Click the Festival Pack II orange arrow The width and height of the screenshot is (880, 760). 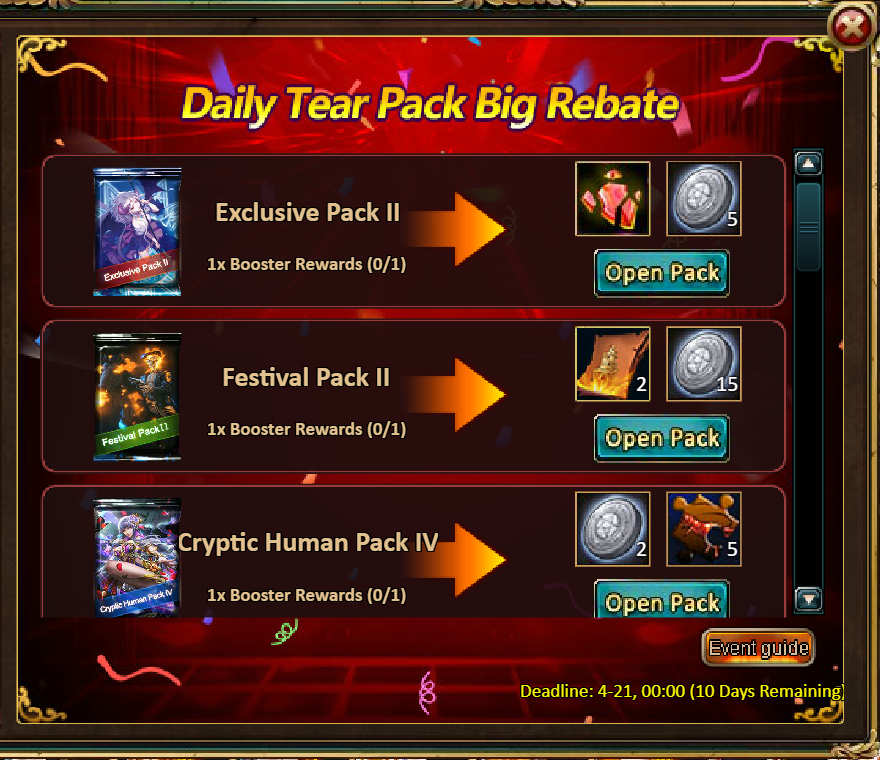click(456, 395)
